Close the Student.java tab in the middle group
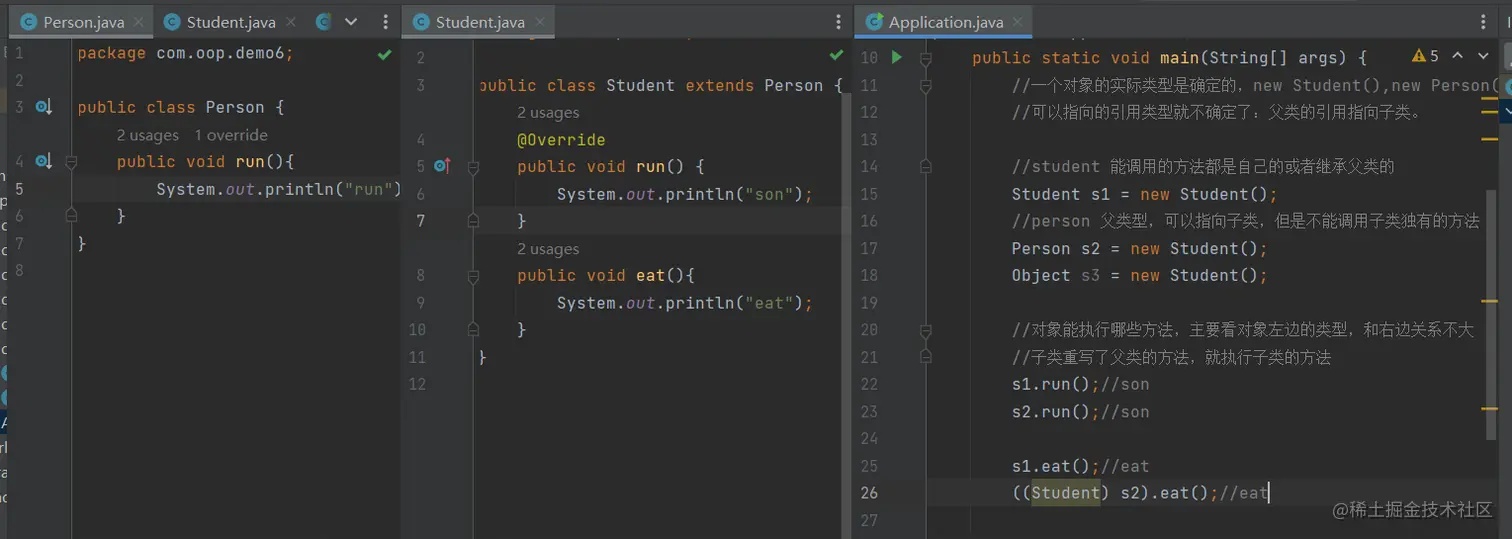This screenshot has width=1512, height=539. (540, 22)
